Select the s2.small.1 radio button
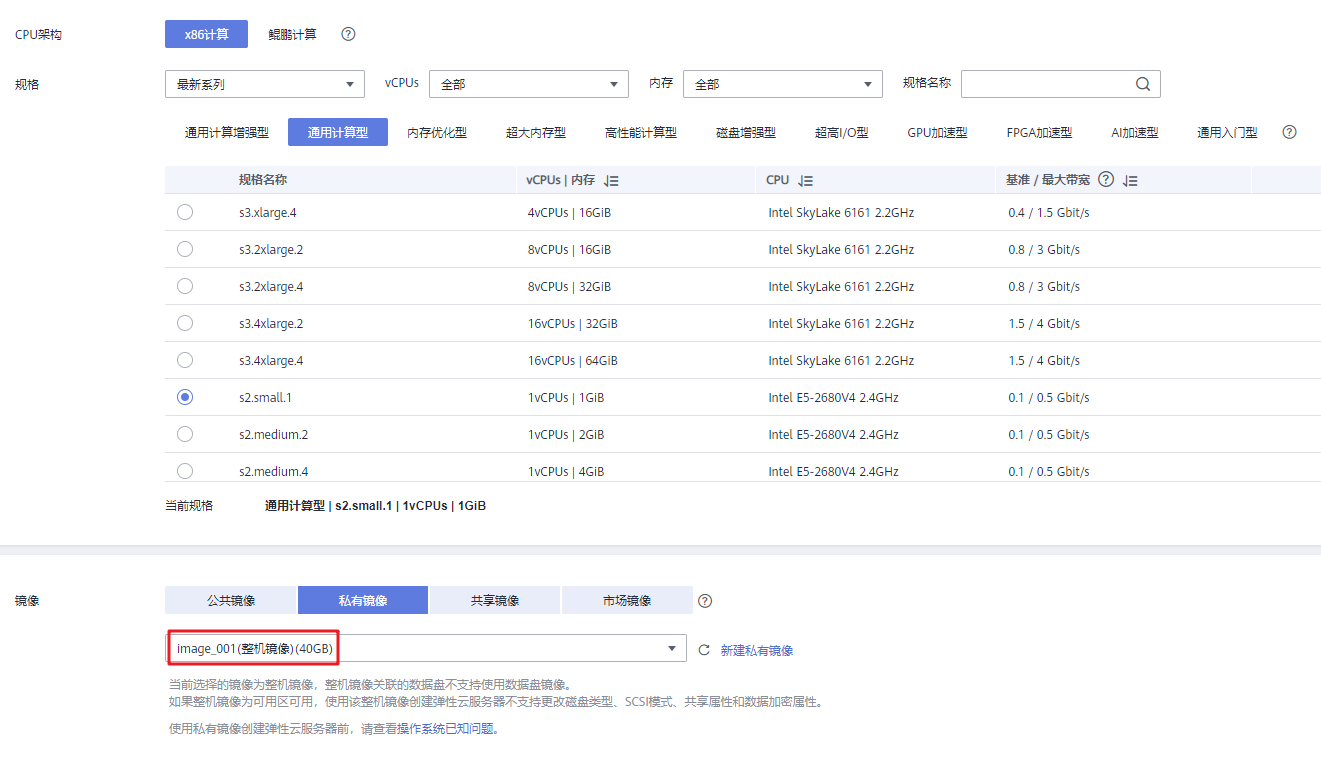The width and height of the screenshot is (1321, 764). 185,397
